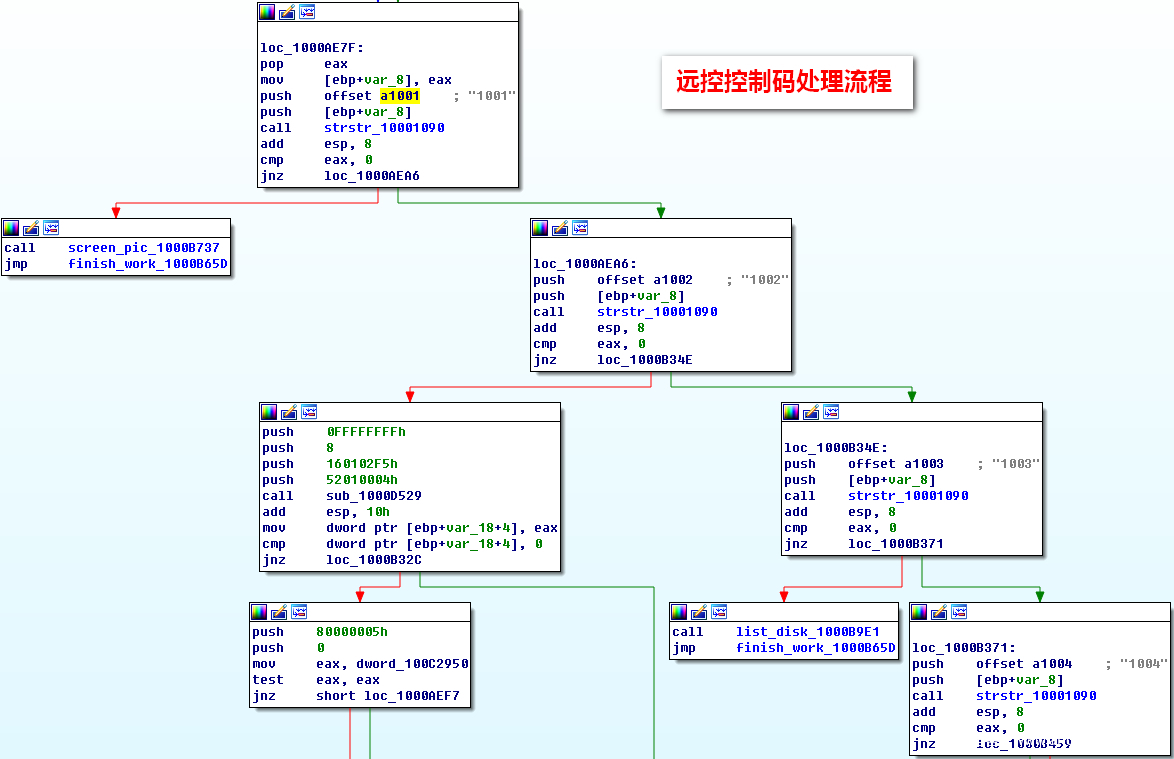Screen dimensions: 1174x759
Task: Click finish_work_1000B65D below list_disk call
Action: tap(815, 648)
